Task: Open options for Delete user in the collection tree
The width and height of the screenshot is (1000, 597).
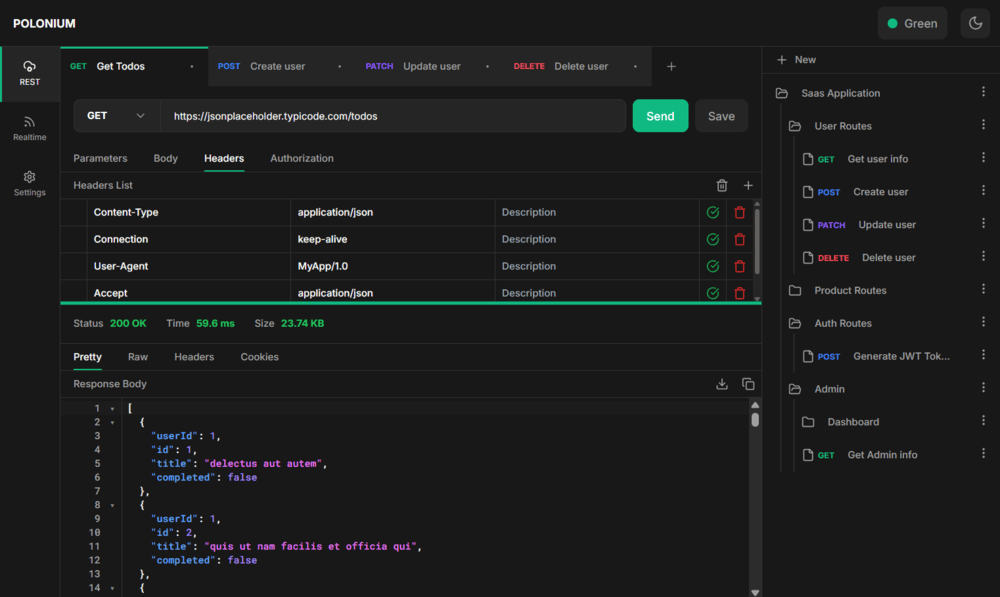Action: pyautogui.click(x=983, y=256)
